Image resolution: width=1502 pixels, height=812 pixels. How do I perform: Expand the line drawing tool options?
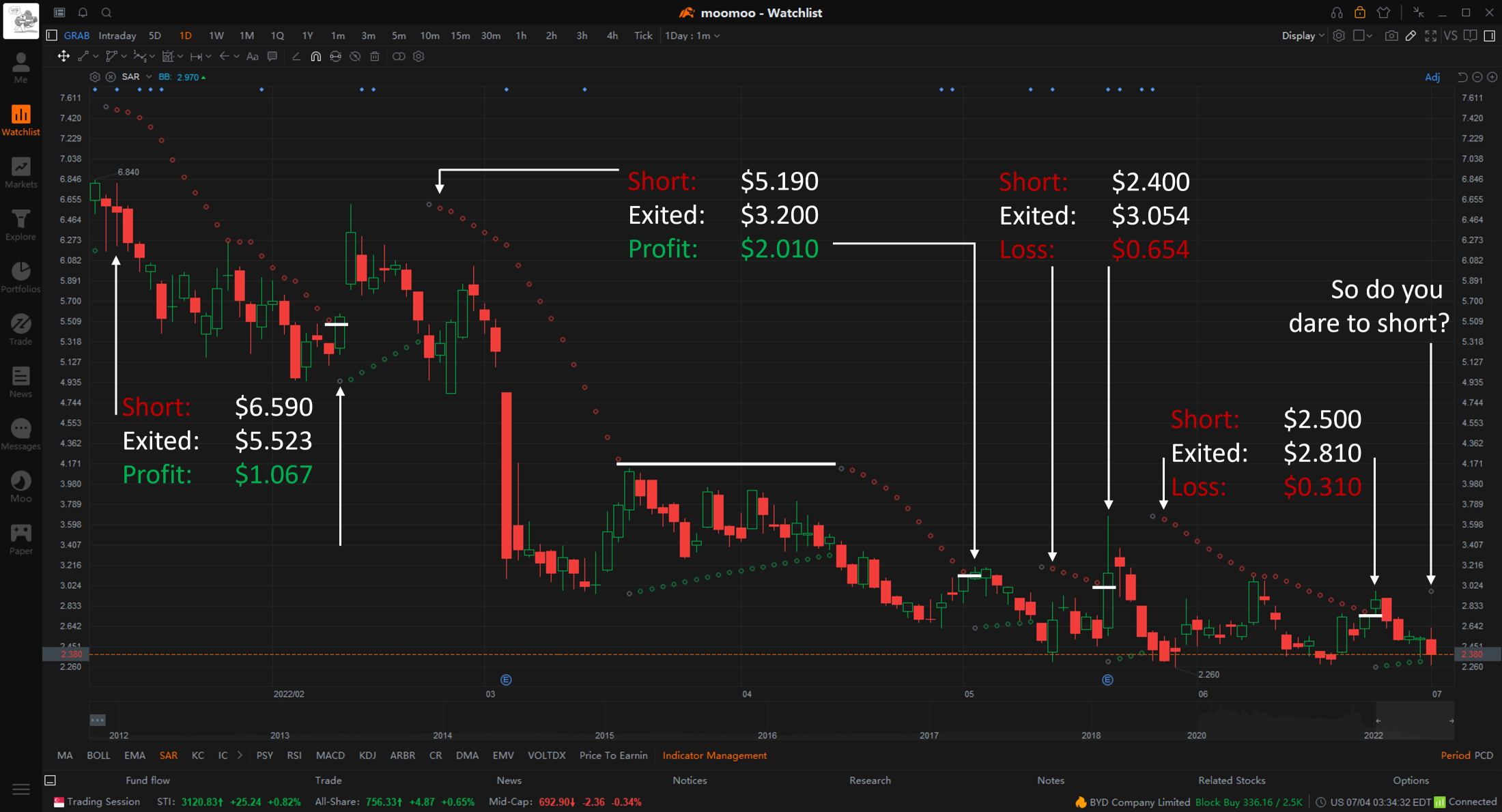[96, 57]
